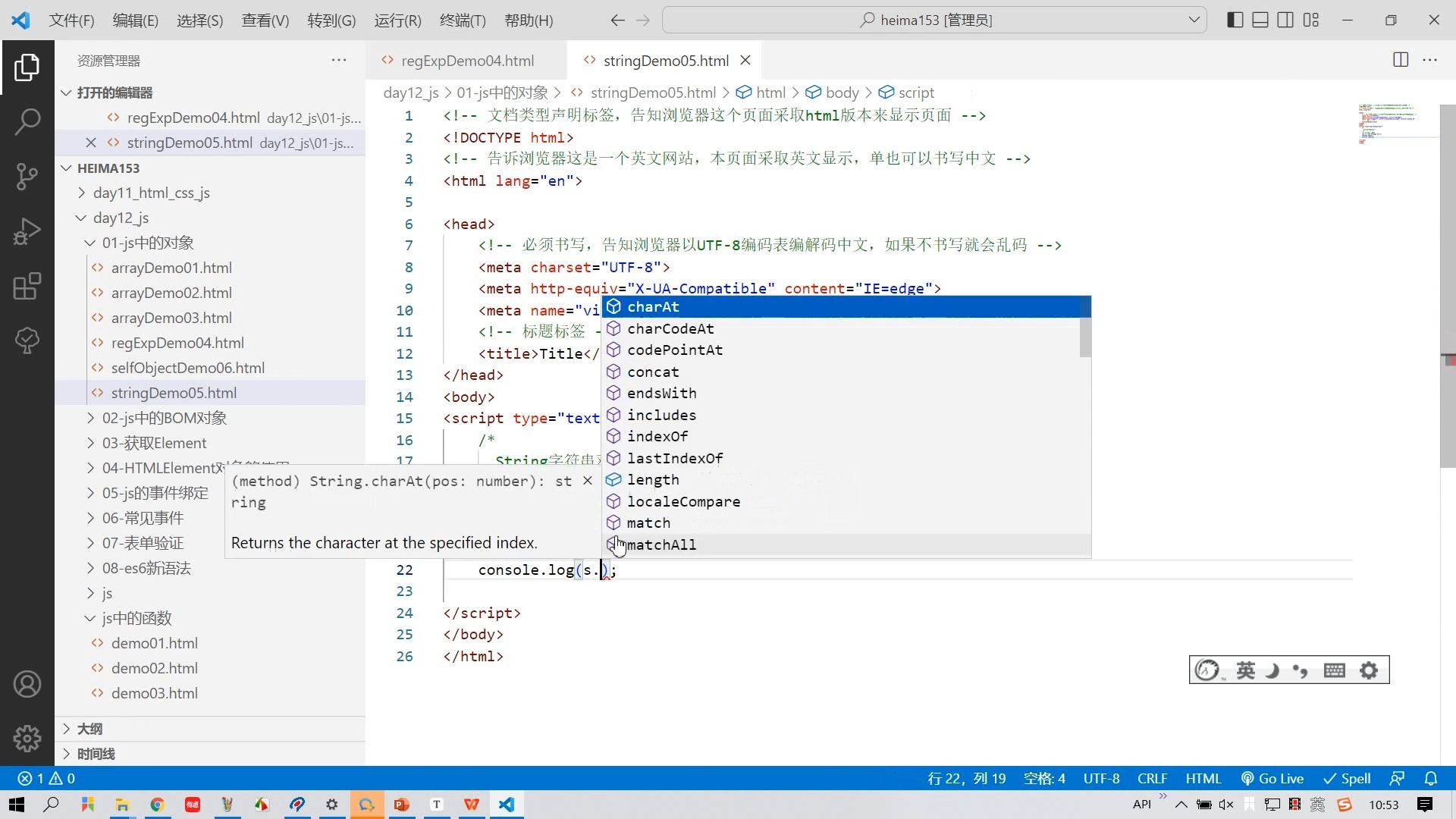Click the heima153 search box at top
The width and height of the screenshot is (1456, 819).
[929, 20]
